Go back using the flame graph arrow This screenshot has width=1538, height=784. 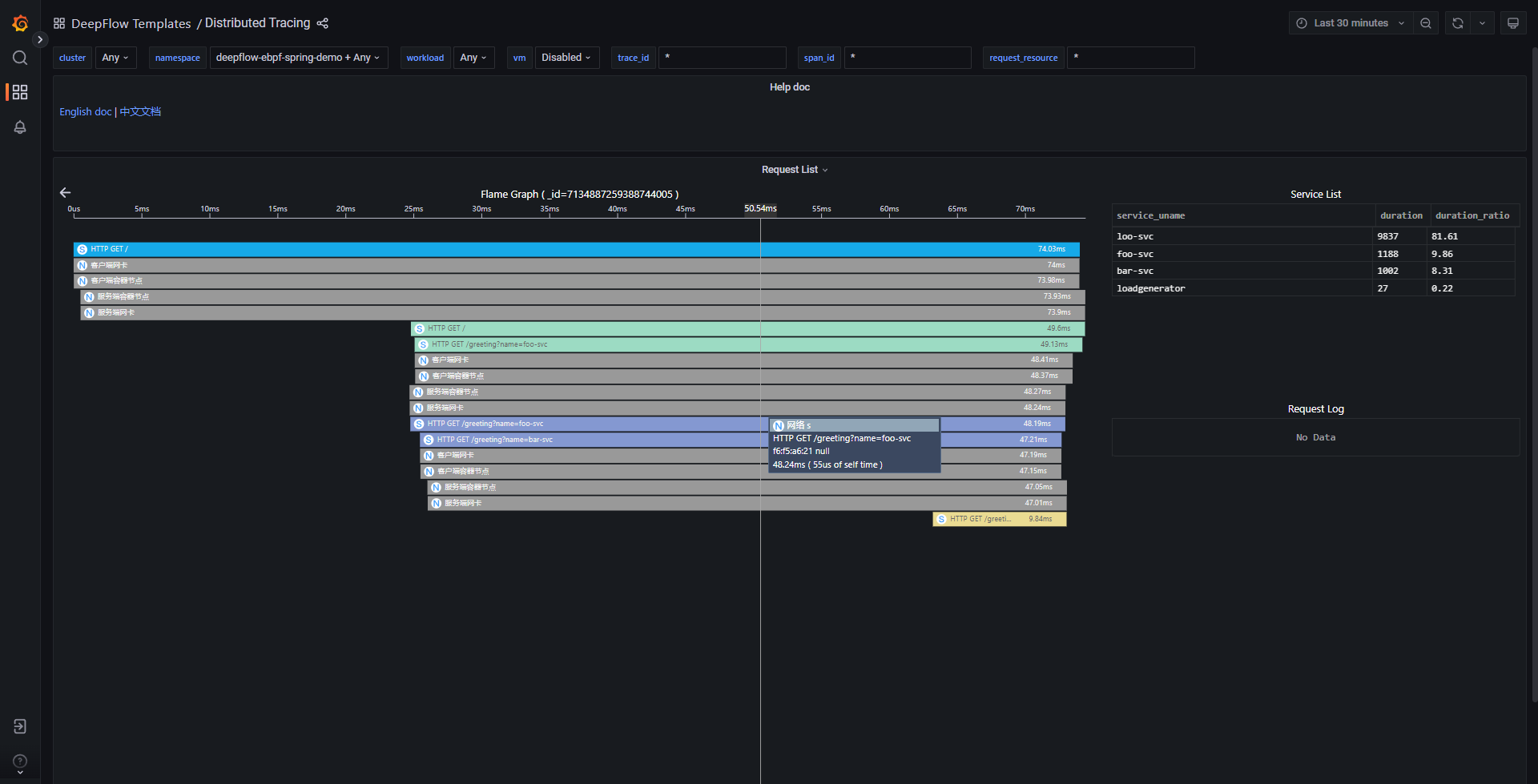click(65, 192)
